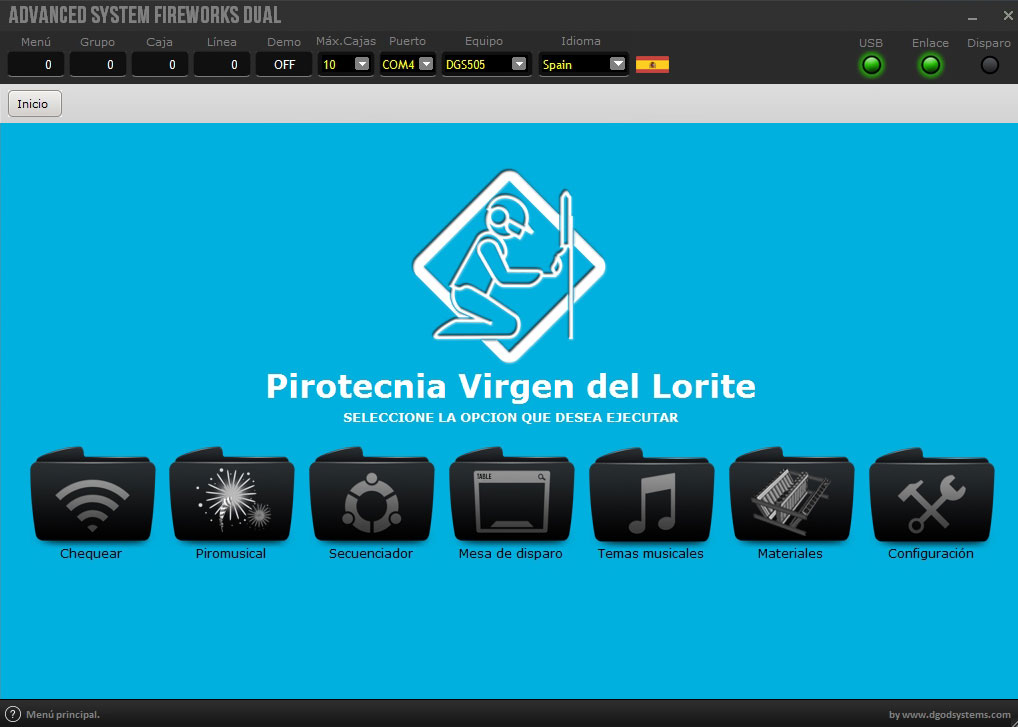
Task: Open the Configuración tools folder
Action: point(931,497)
